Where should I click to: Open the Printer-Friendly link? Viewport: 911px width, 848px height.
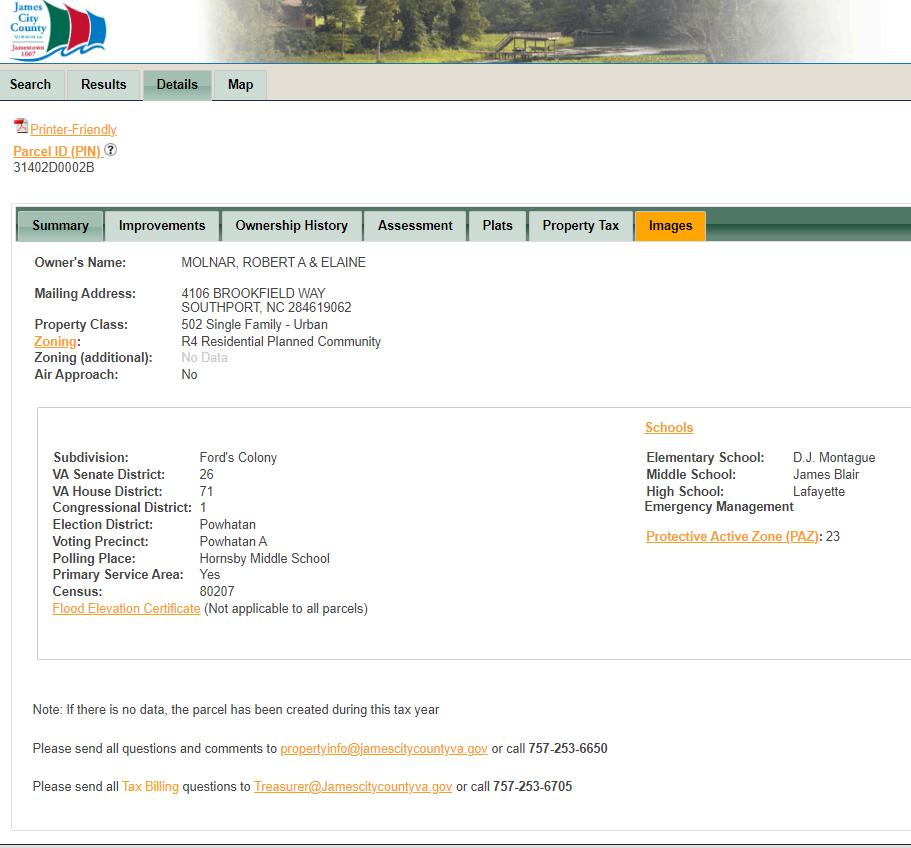[x=73, y=130]
